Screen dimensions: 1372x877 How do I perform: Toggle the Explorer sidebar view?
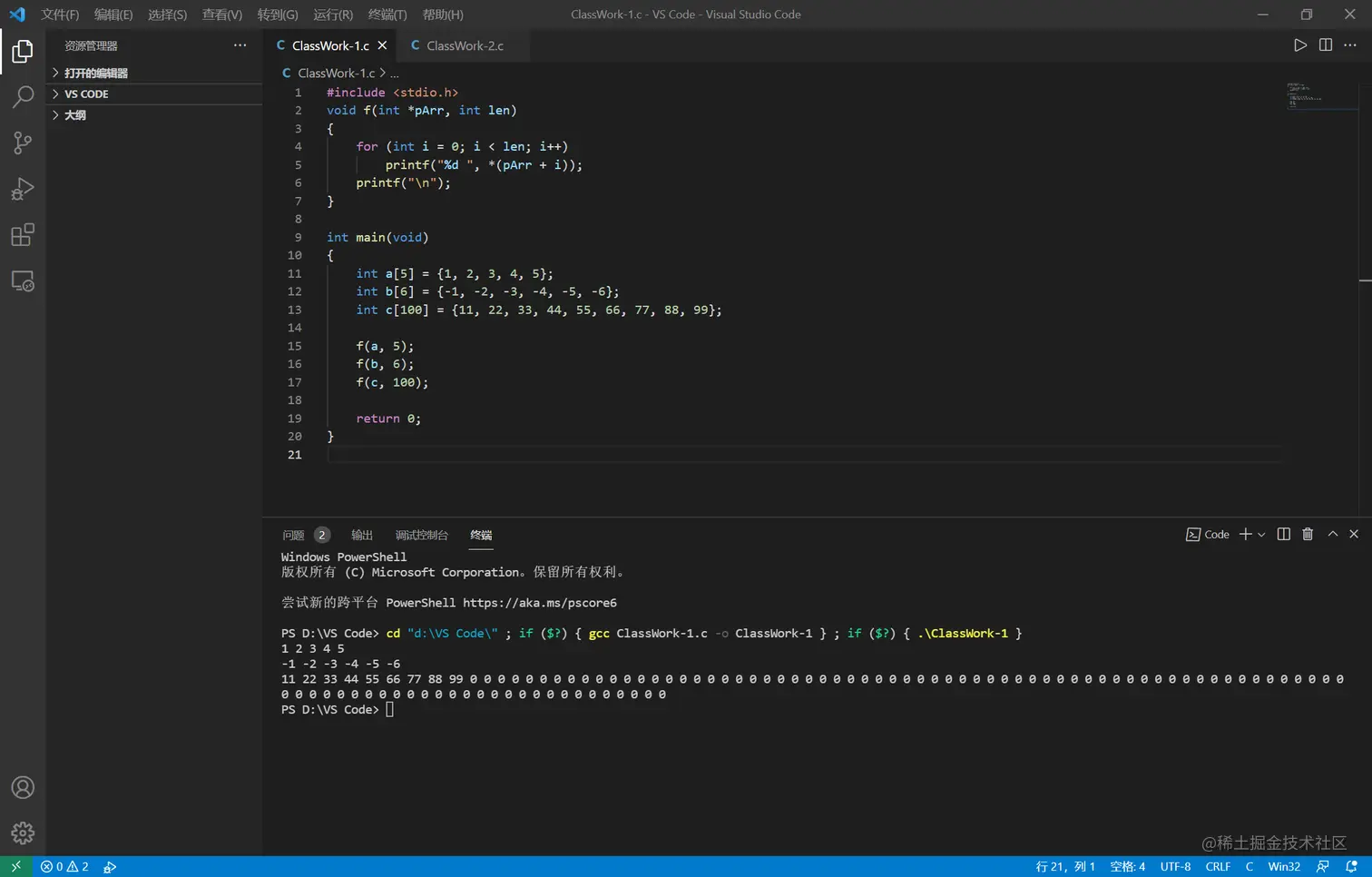tap(23, 52)
